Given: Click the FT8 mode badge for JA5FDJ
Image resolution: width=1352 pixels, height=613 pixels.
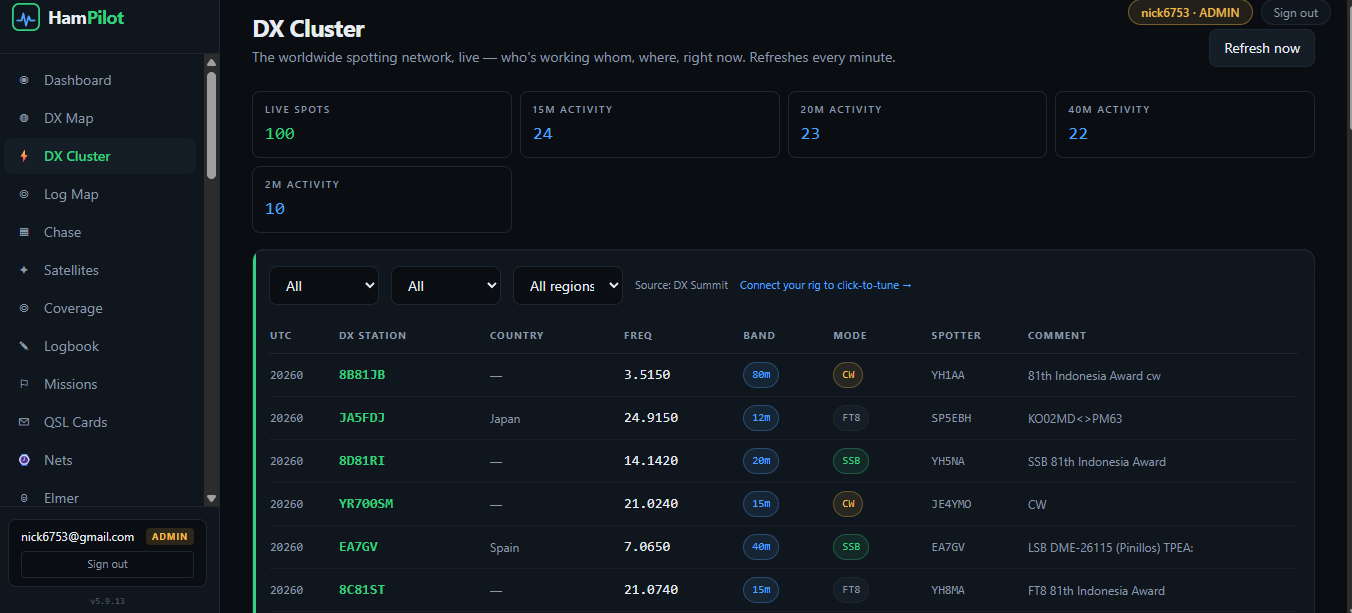Looking at the screenshot, I should click(x=851, y=418).
